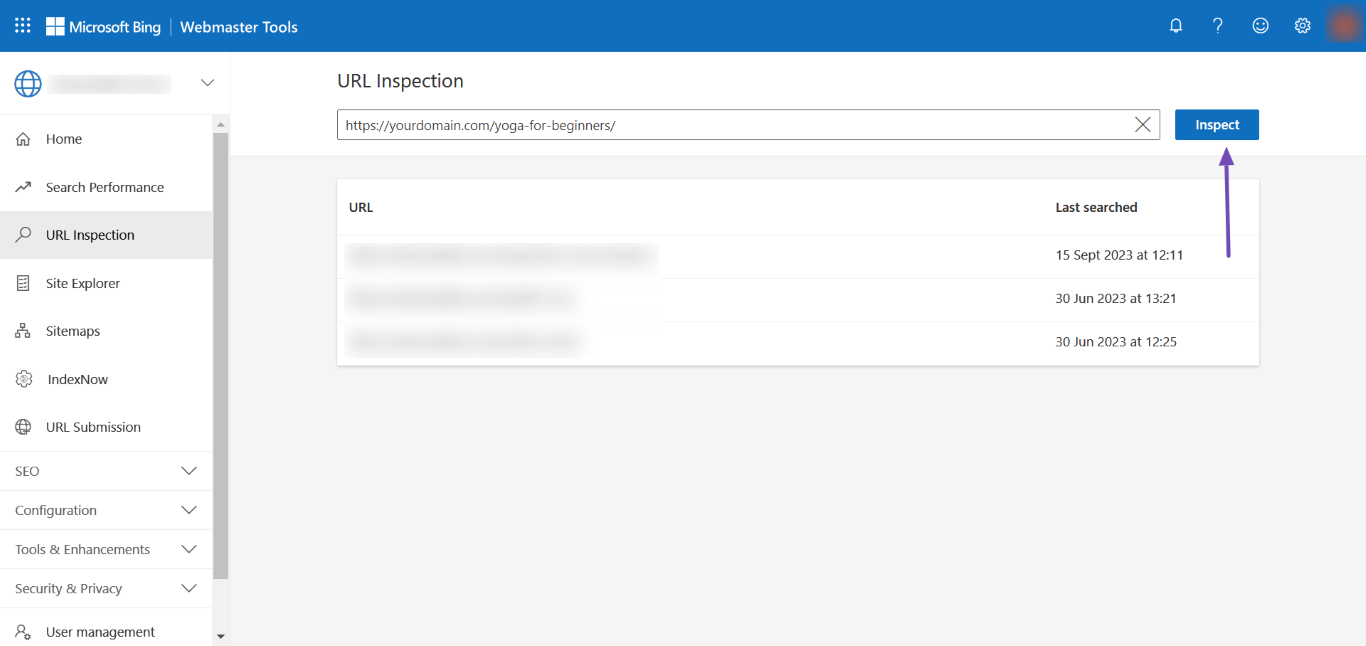Click the URL Submission globe icon
This screenshot has width=1366, height=646.
tap(23, 427)
